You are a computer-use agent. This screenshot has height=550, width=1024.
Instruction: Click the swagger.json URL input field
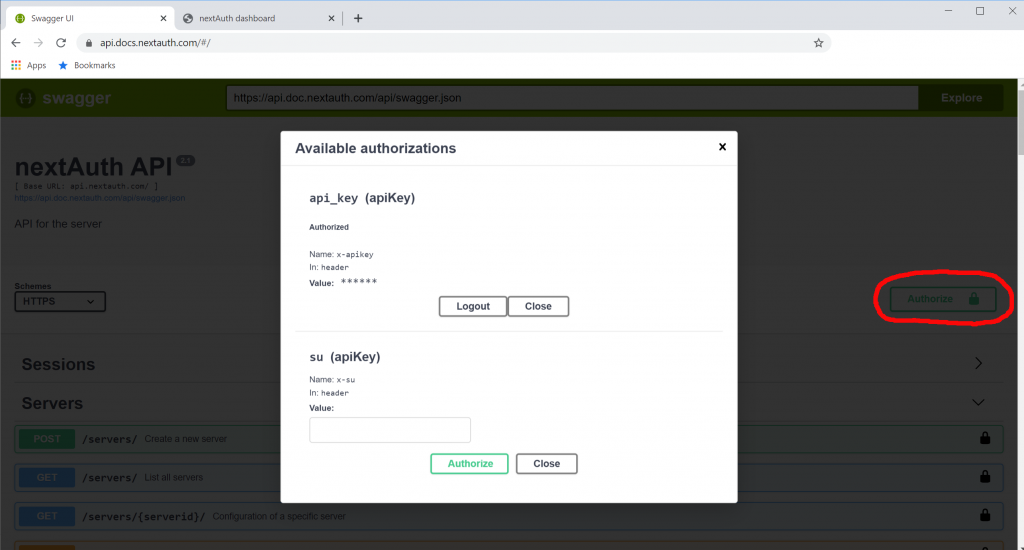click(572, 98)
